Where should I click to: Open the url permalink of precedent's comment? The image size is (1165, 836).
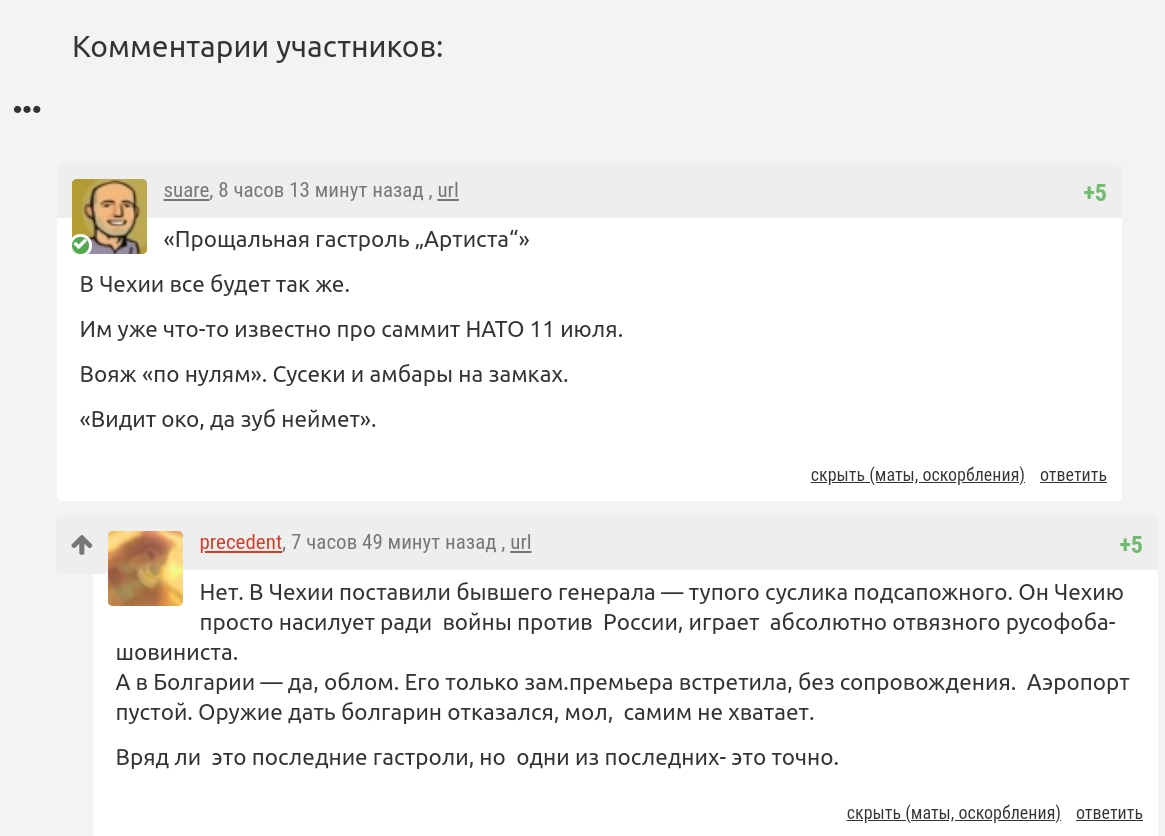point(521,542)
